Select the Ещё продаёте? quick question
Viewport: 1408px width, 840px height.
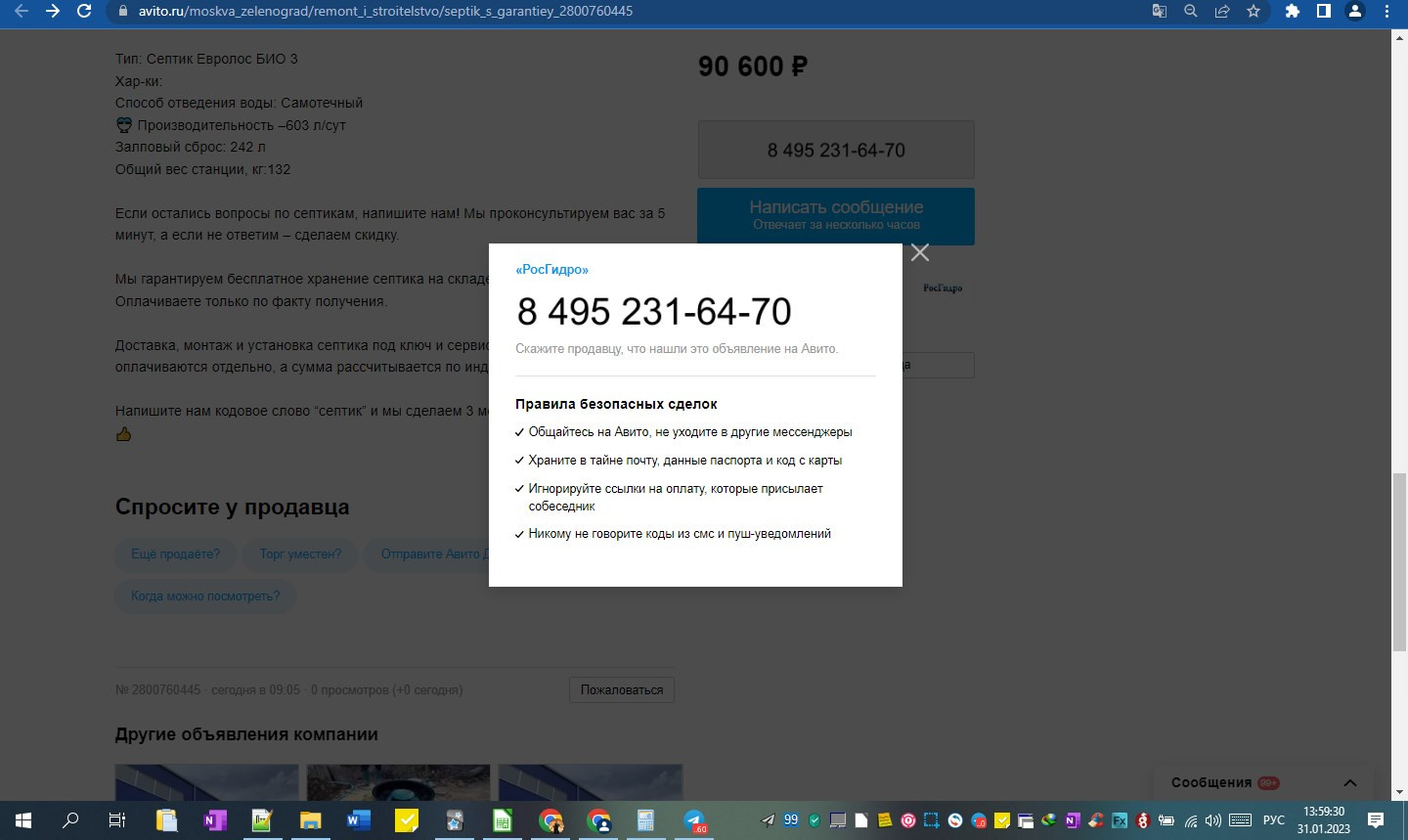pos(176,554)
